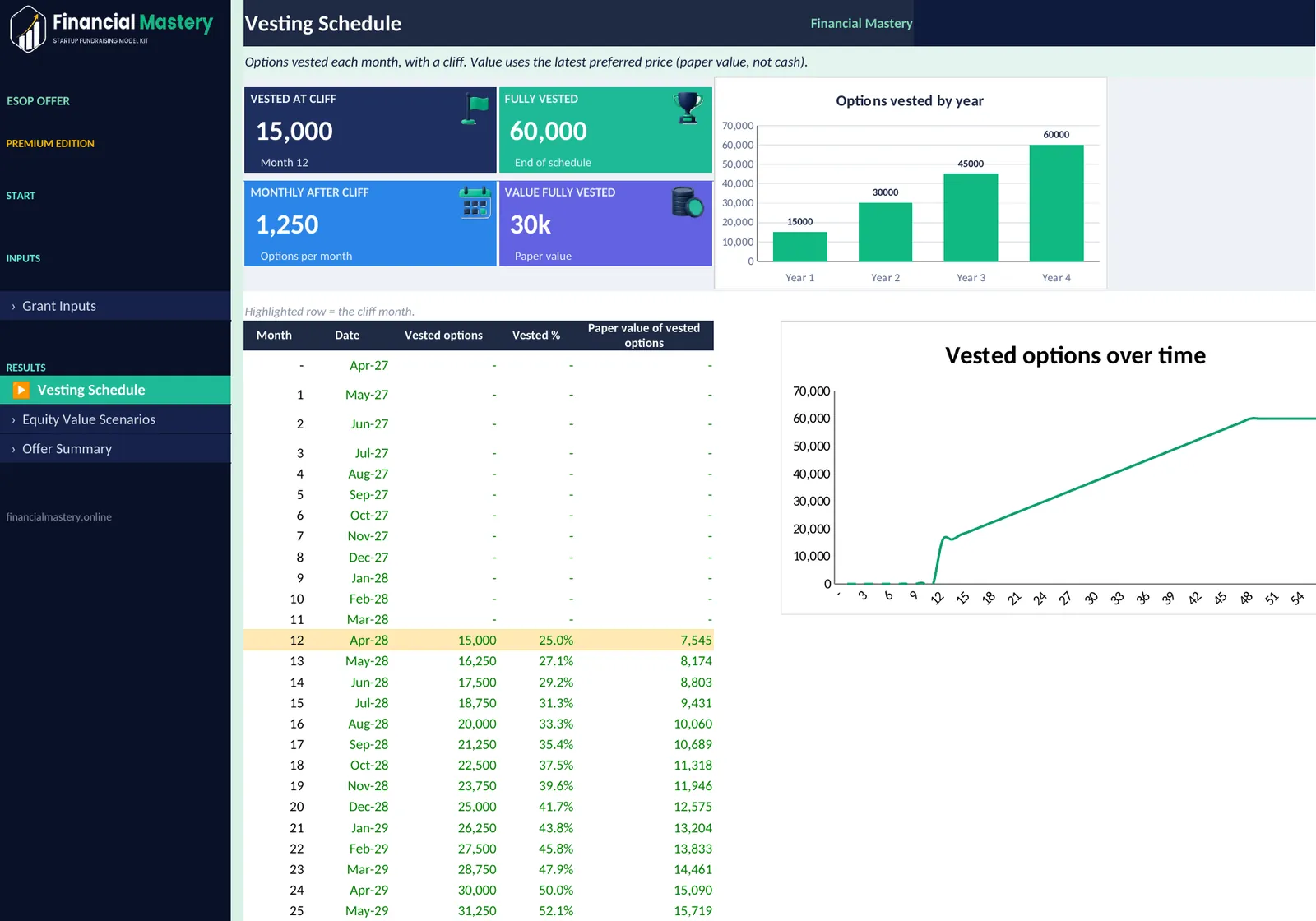Click the Year 2 bar labeled 30000
The width and height of the screenshot is (1316, 921).
[885, 232]
